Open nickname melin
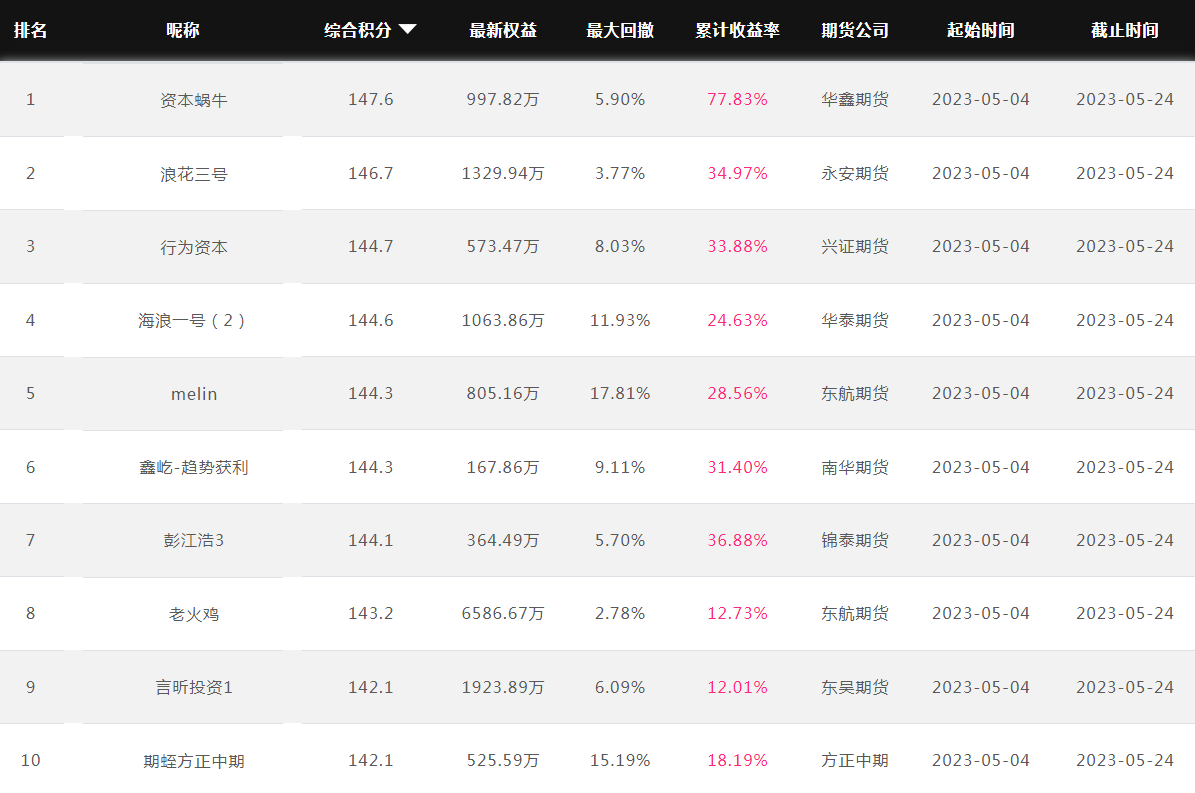 click(x=194, y=394)
